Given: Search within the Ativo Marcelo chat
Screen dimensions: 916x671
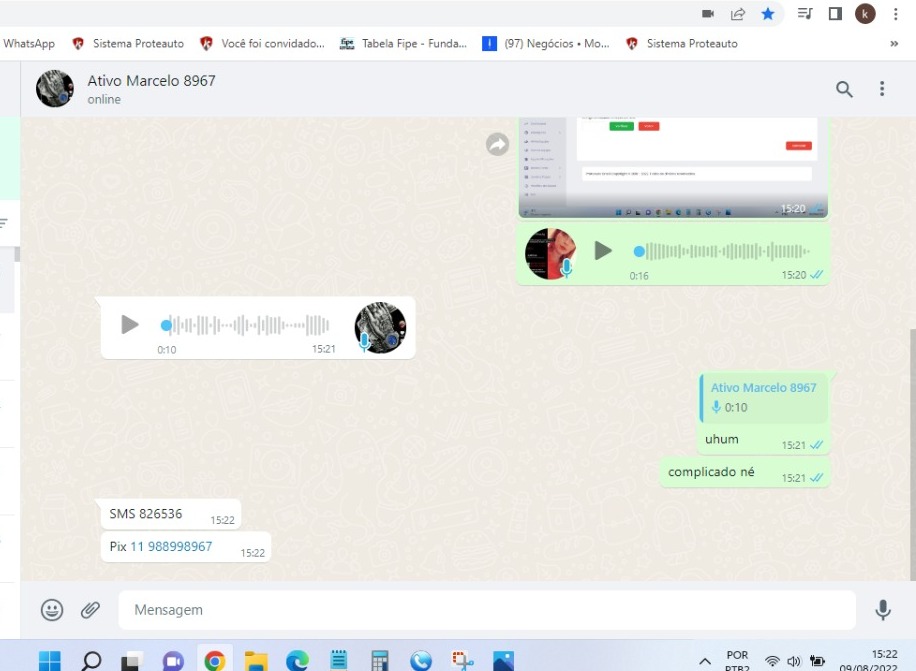Looking at the screenshot, I should pyautogui.click(x=844, y=89).
